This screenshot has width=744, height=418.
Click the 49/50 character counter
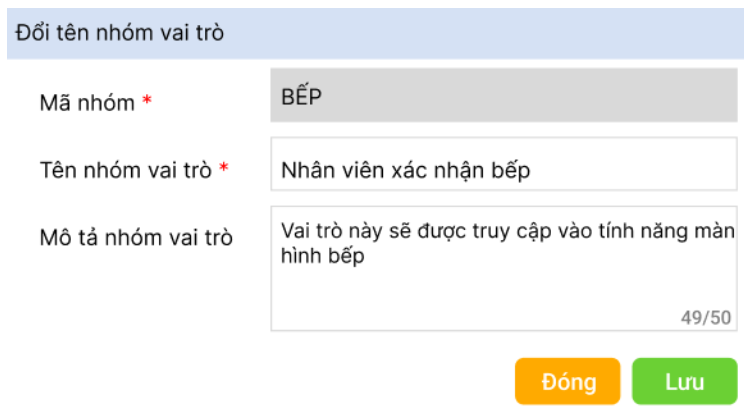[x=706, y=317]
